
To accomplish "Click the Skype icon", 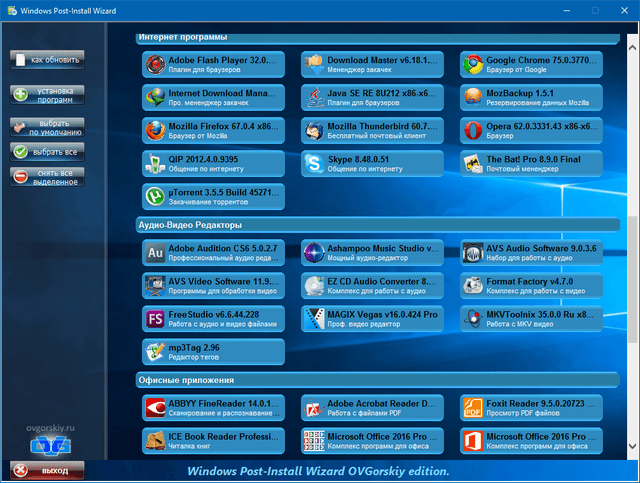I will pos(314,164).
